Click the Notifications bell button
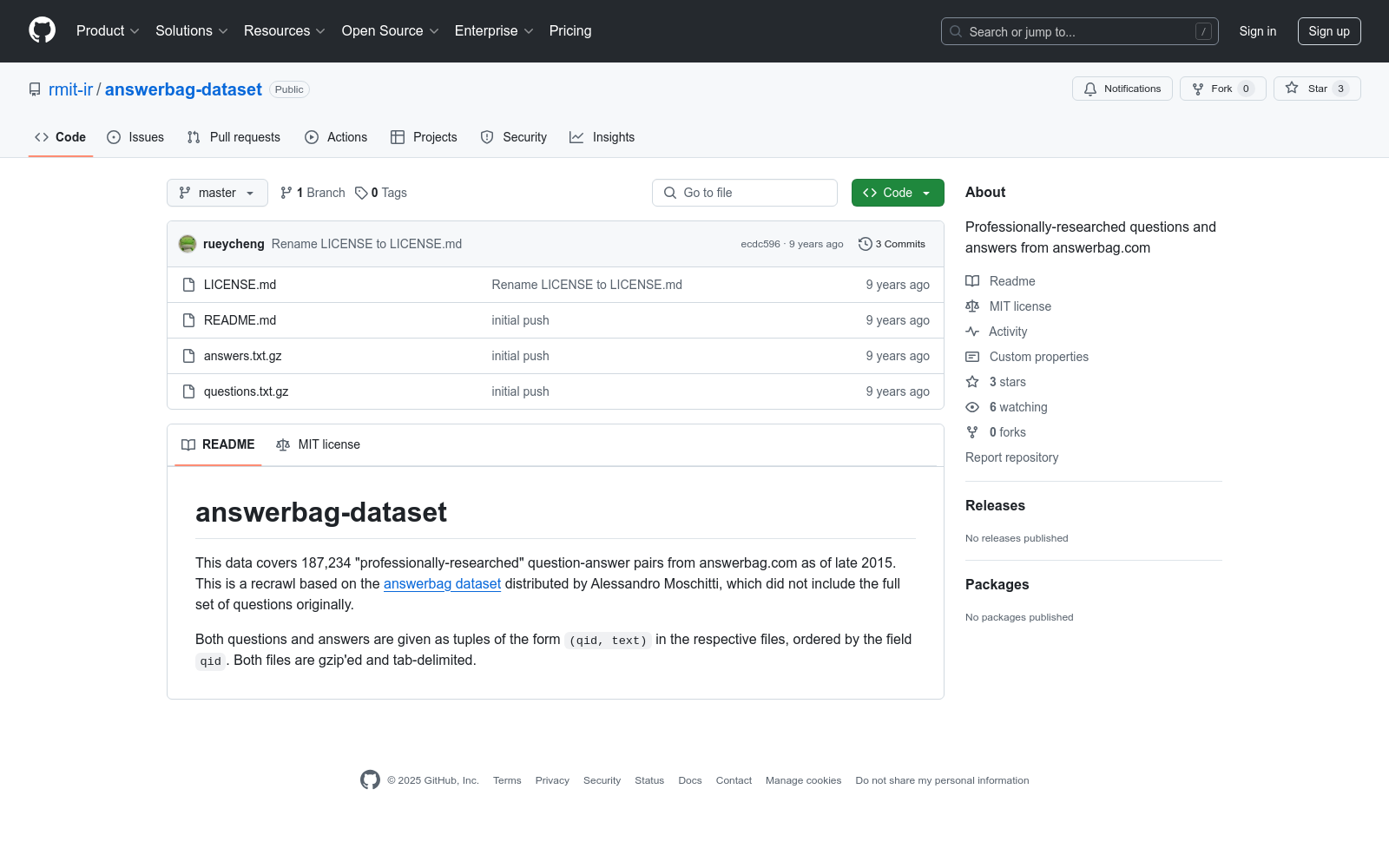Viewport: 1389px width, 868px height. pyautogui.click(x=1122, y=89)
